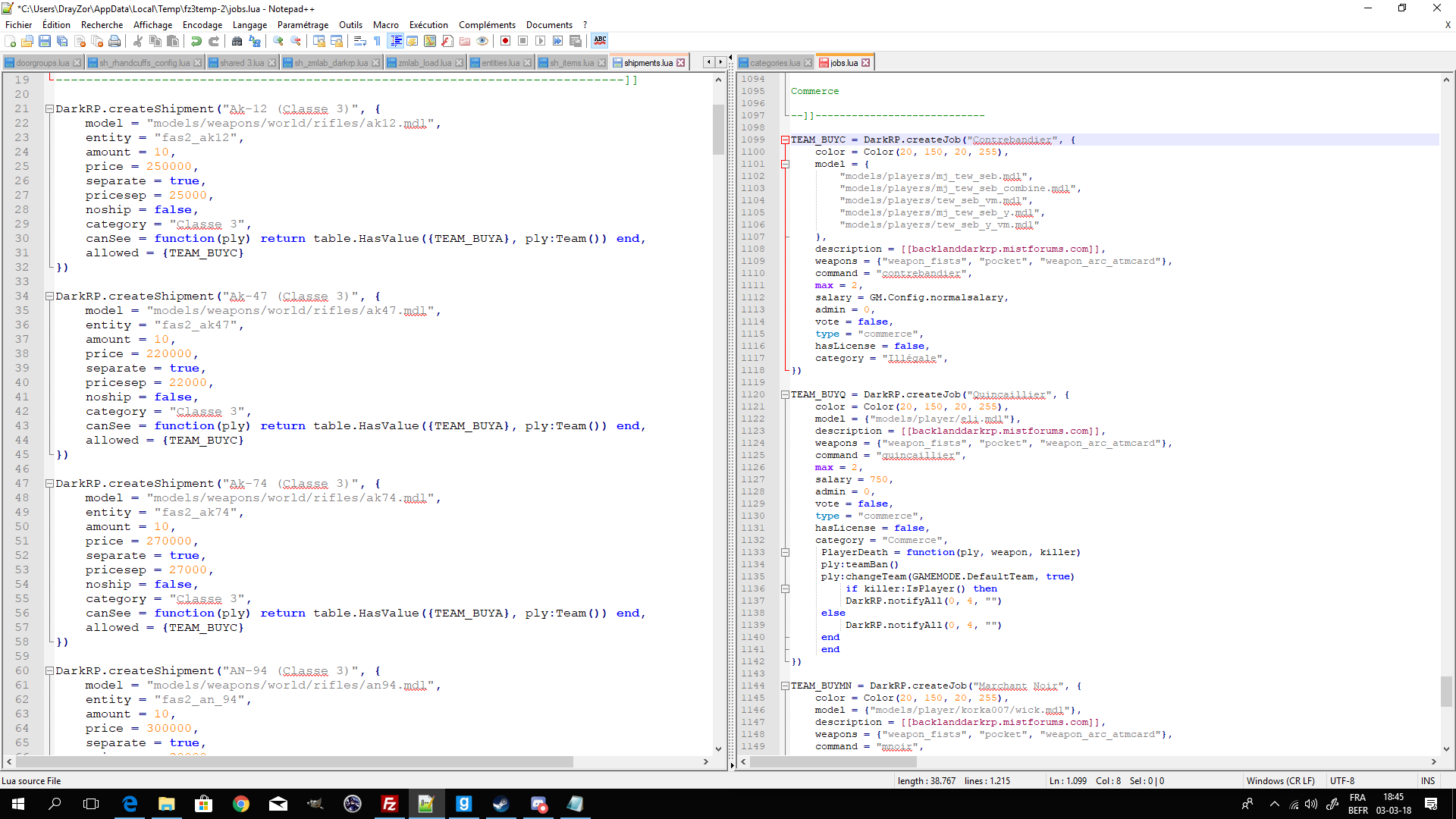
Task: Open the Document Map toolbar icon
Action: [430, 41]
